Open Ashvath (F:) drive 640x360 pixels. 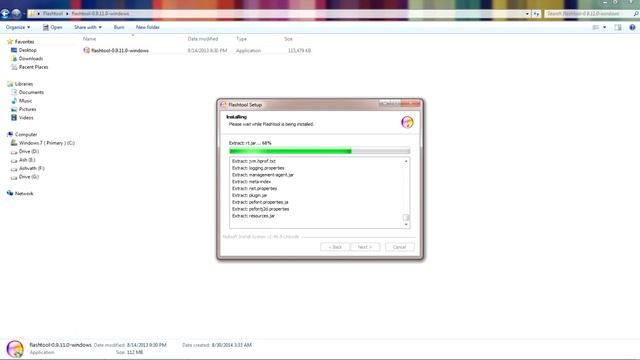tap(31, 169)
